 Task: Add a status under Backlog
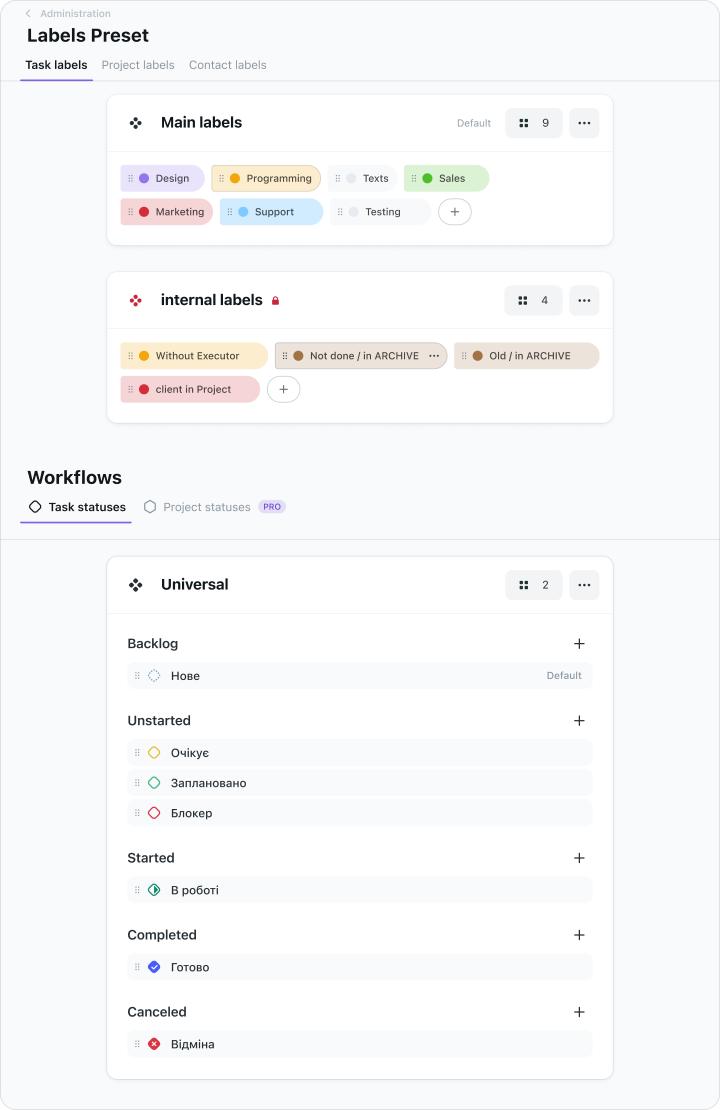point(579,643)
